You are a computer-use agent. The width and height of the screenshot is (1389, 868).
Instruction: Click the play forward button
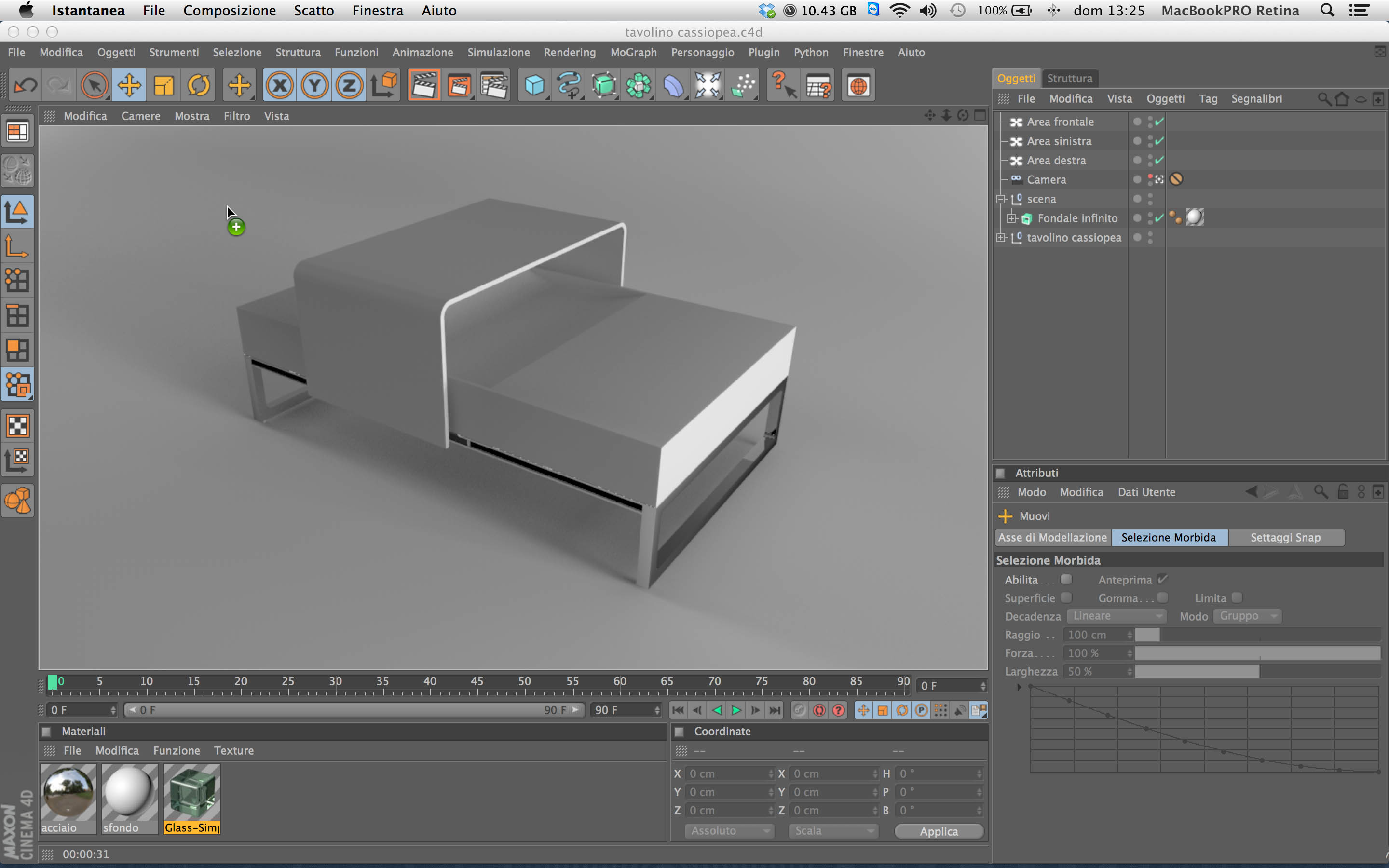(736, 710)
